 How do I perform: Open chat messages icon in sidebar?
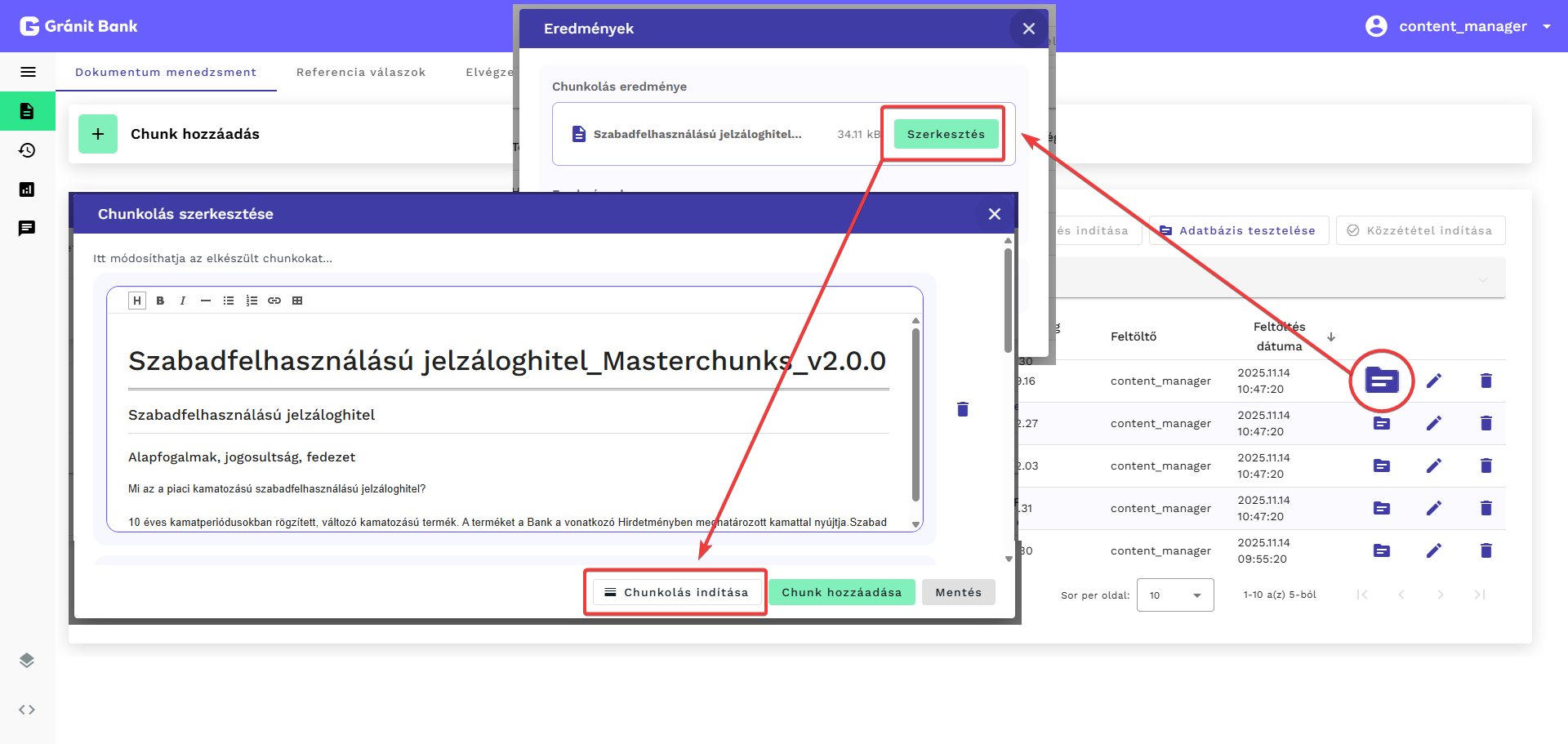(27, 228)
